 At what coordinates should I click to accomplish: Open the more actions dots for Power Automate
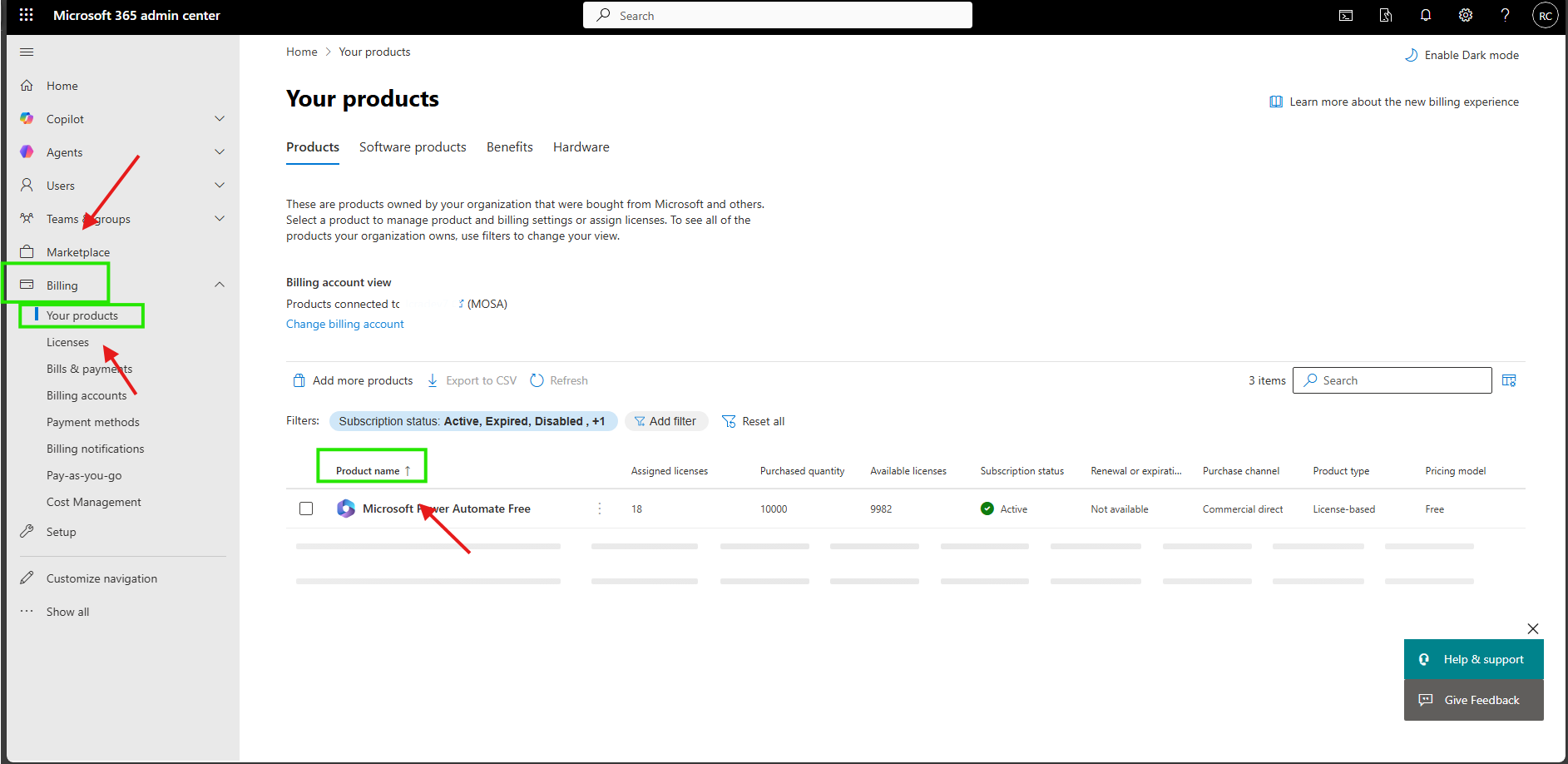(600, 509)
